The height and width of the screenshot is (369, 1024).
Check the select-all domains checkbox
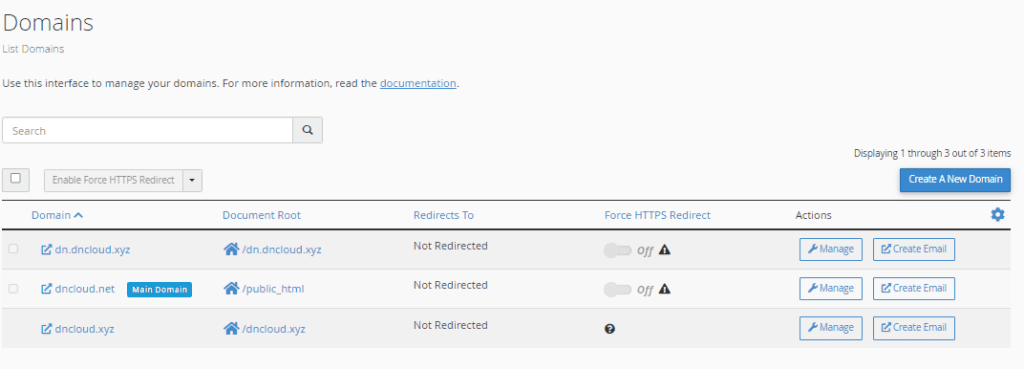pyautogui.click(x=16, y=178)
